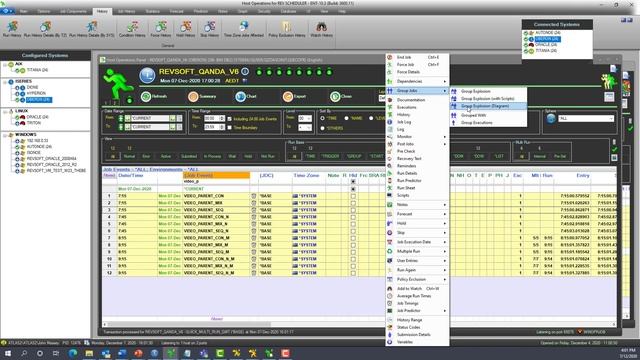The width and height of the screenshot is (640, 360).
Task: Collapse the ISERIES tree node
Action: pyautogui.click(x=5, y=82)
